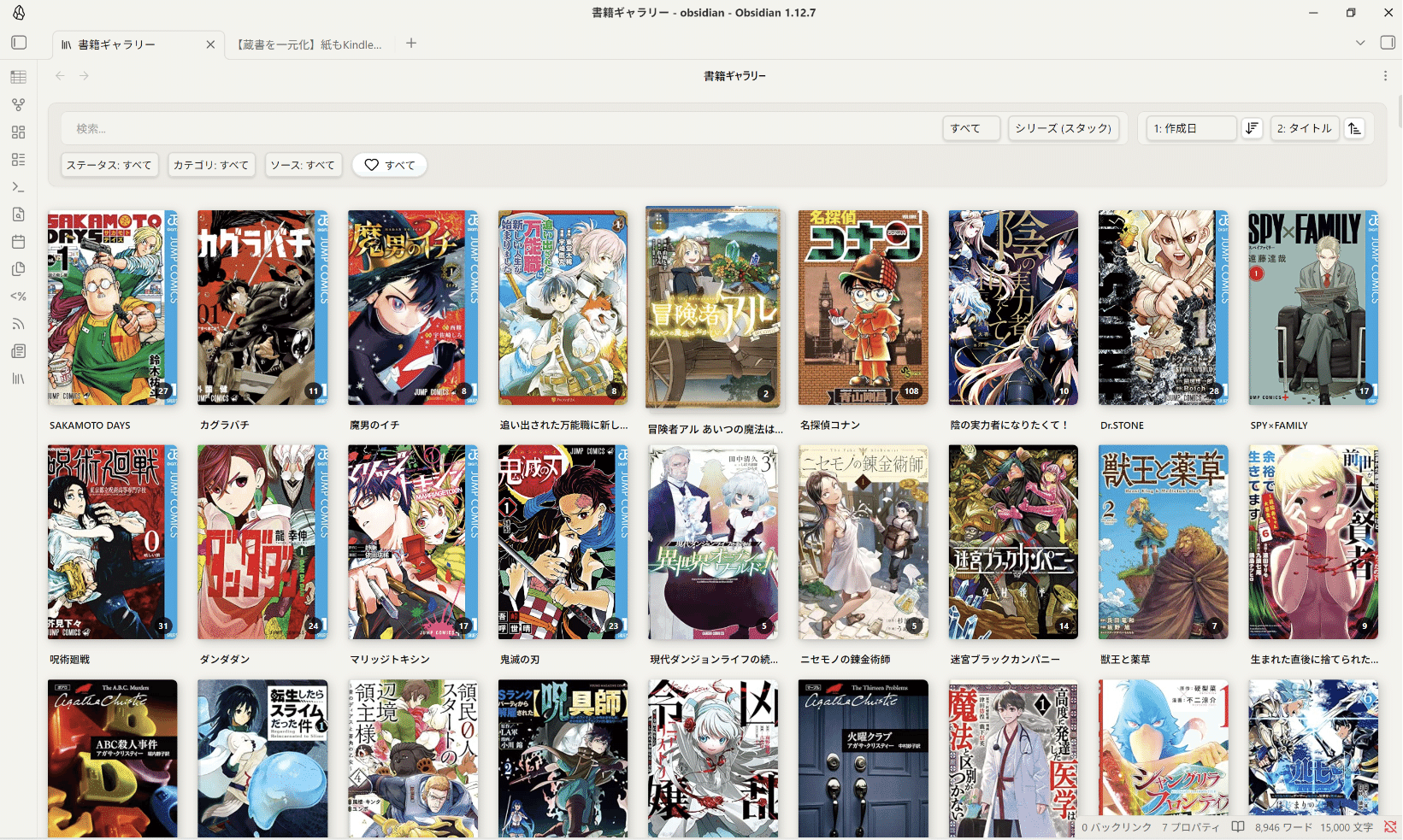This screenshot has width=1403, height=840.
Task: Open the ステータス filter dropdown
Action: point(109,165)
